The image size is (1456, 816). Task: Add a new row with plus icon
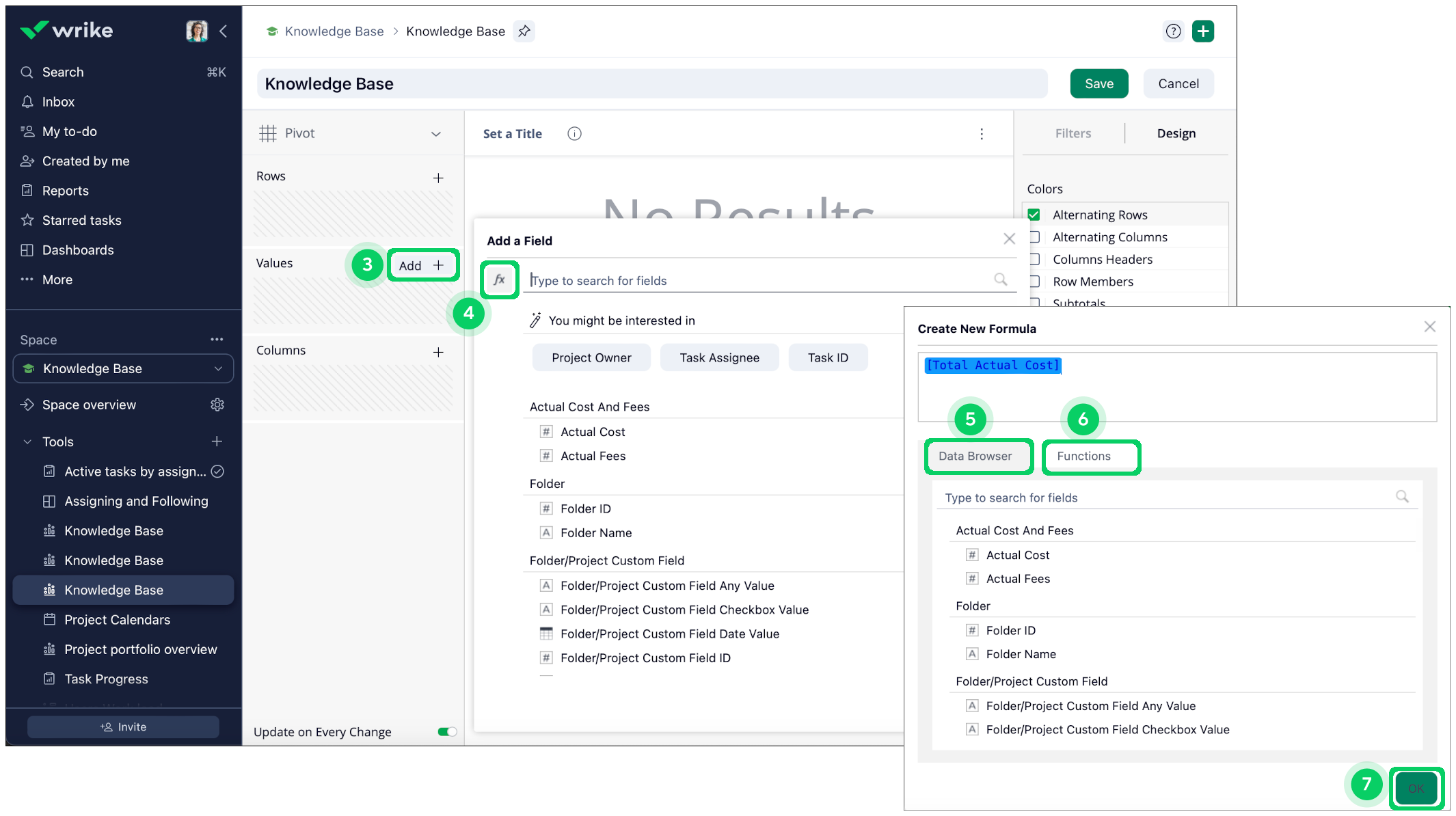(438, 178)
